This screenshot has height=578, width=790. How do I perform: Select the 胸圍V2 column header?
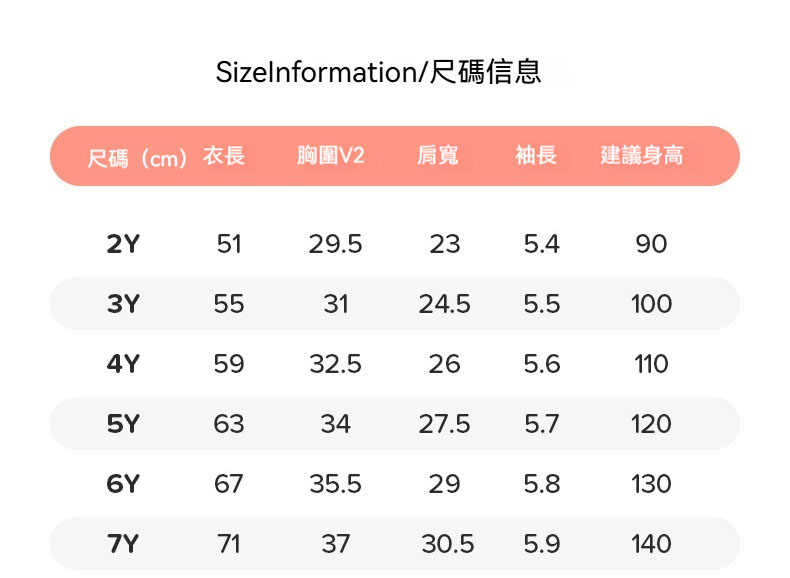point(331,156)
